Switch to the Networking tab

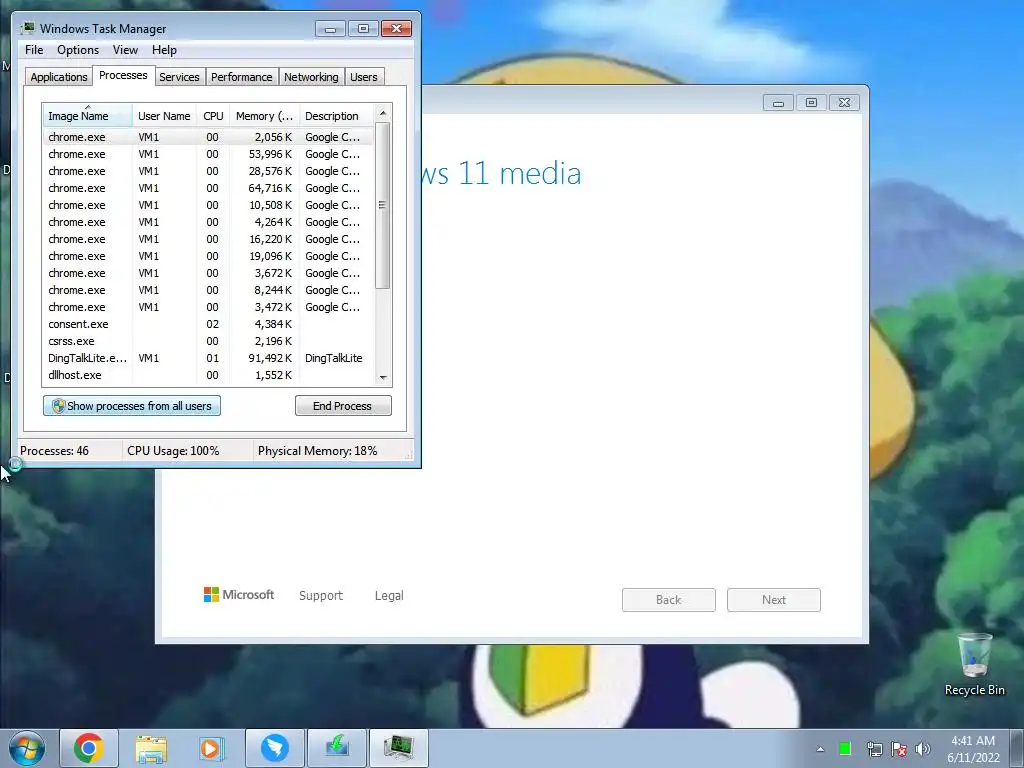click(x=311, y=77)
